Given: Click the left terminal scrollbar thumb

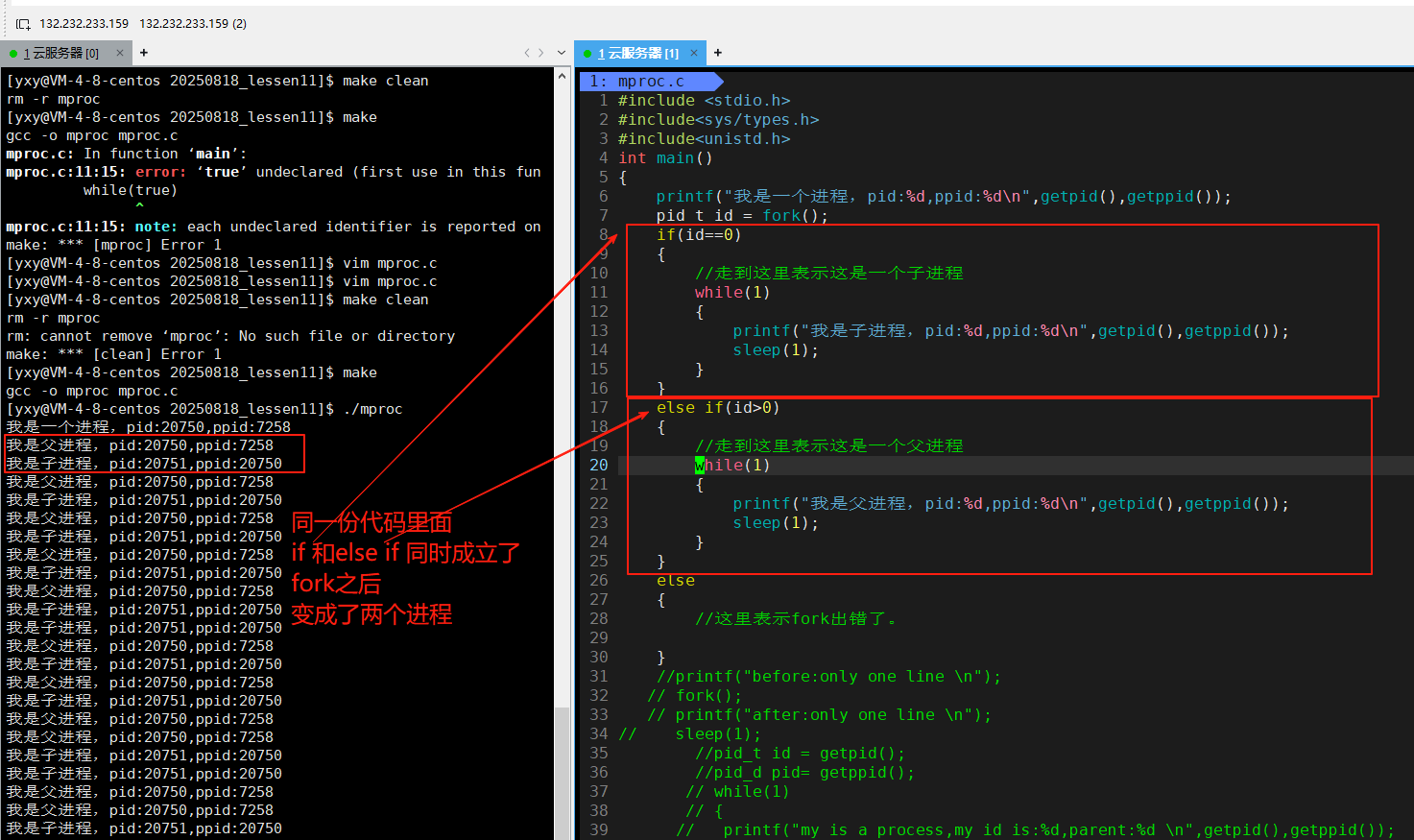Looking at the screenshot, I should coord(563,773).
